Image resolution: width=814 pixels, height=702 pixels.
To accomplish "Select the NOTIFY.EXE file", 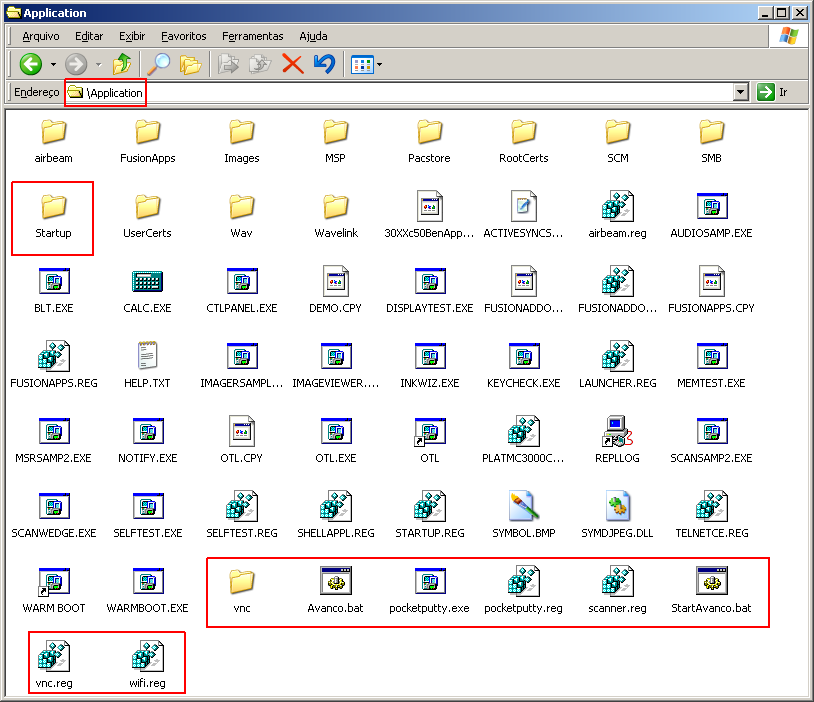I will coord(147,441).
